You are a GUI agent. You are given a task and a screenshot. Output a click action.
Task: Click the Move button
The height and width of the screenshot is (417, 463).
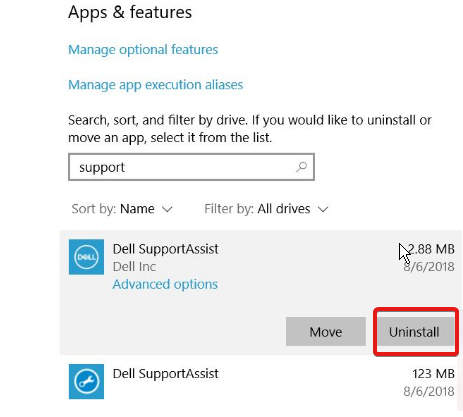(x=326, y=332)
